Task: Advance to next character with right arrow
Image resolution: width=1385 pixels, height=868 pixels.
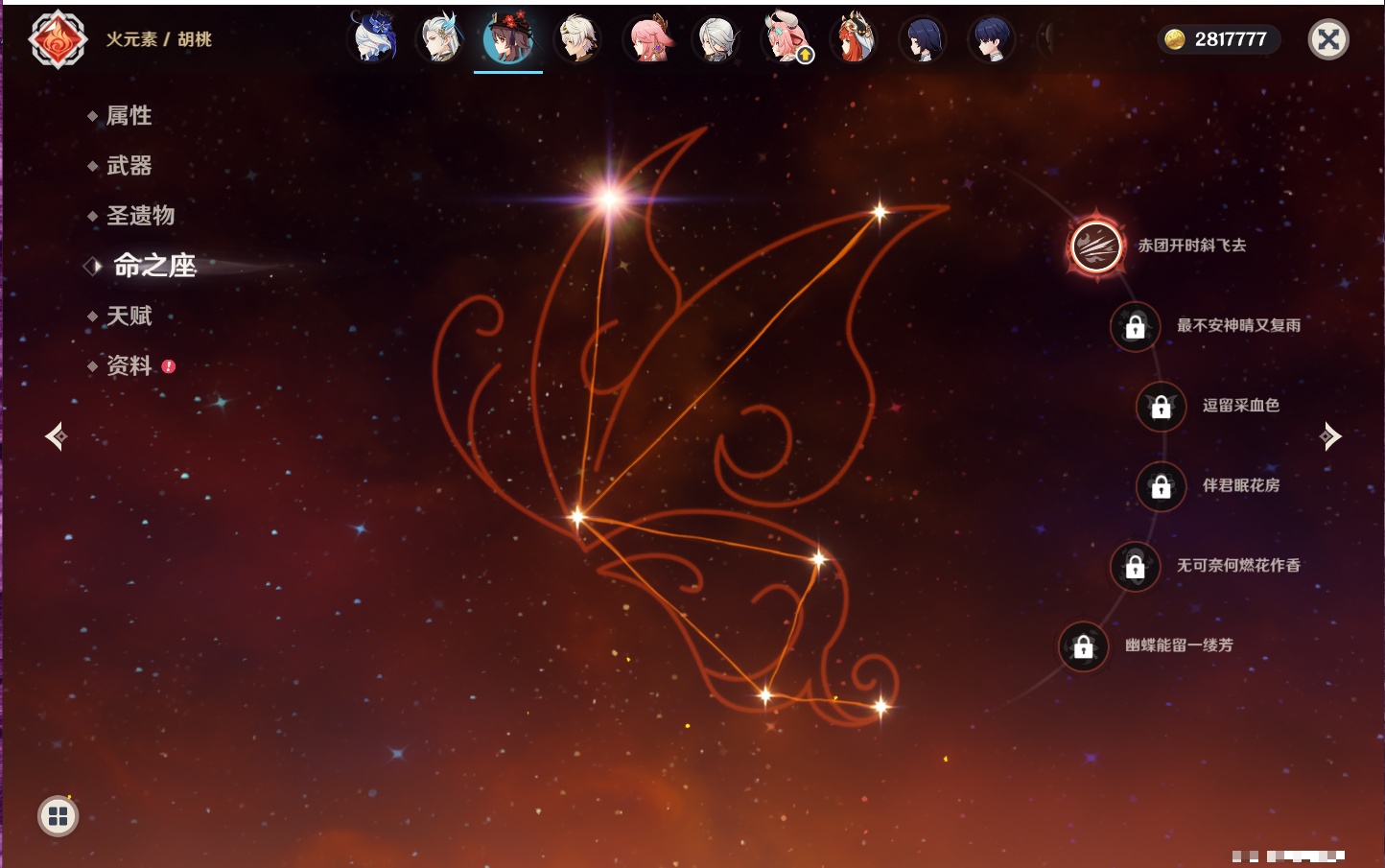Action: [1329, 436]
